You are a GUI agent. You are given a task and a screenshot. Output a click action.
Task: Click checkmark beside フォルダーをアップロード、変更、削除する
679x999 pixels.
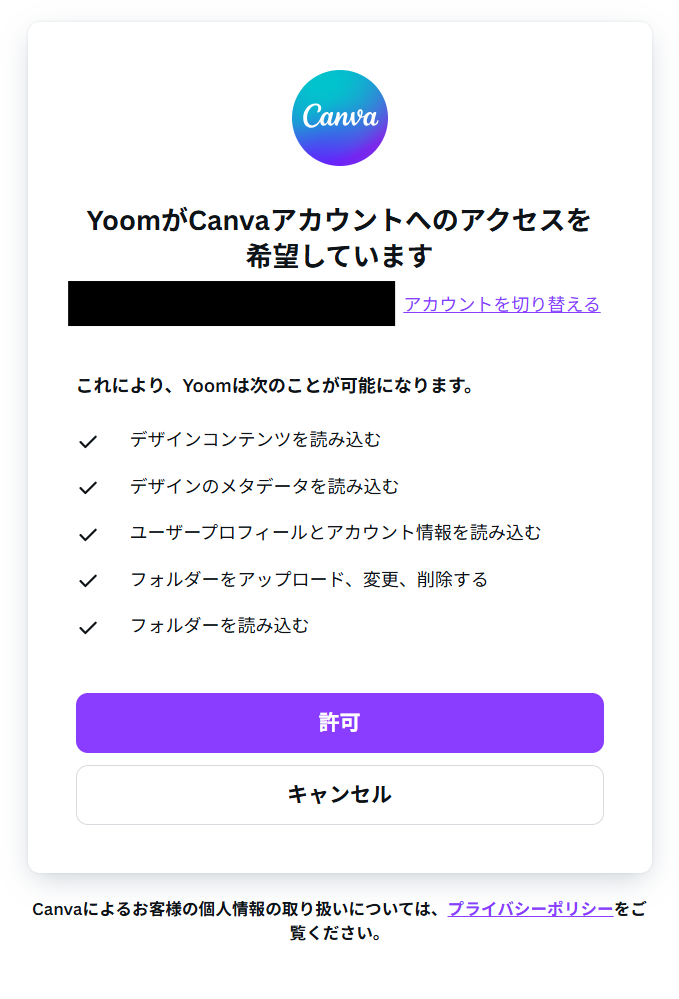coord(88,581)
